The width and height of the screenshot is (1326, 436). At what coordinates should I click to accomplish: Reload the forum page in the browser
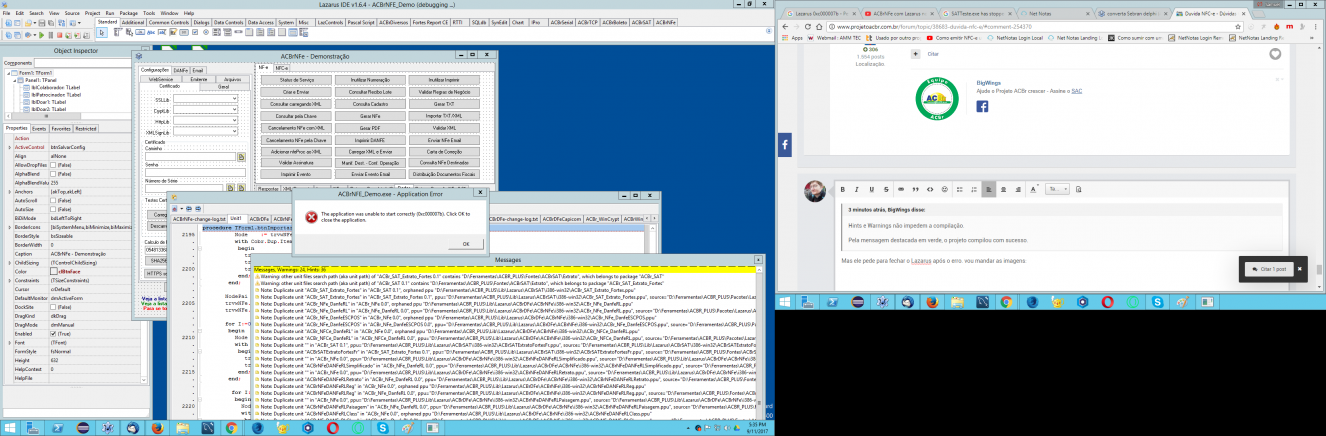coord(807,26)
